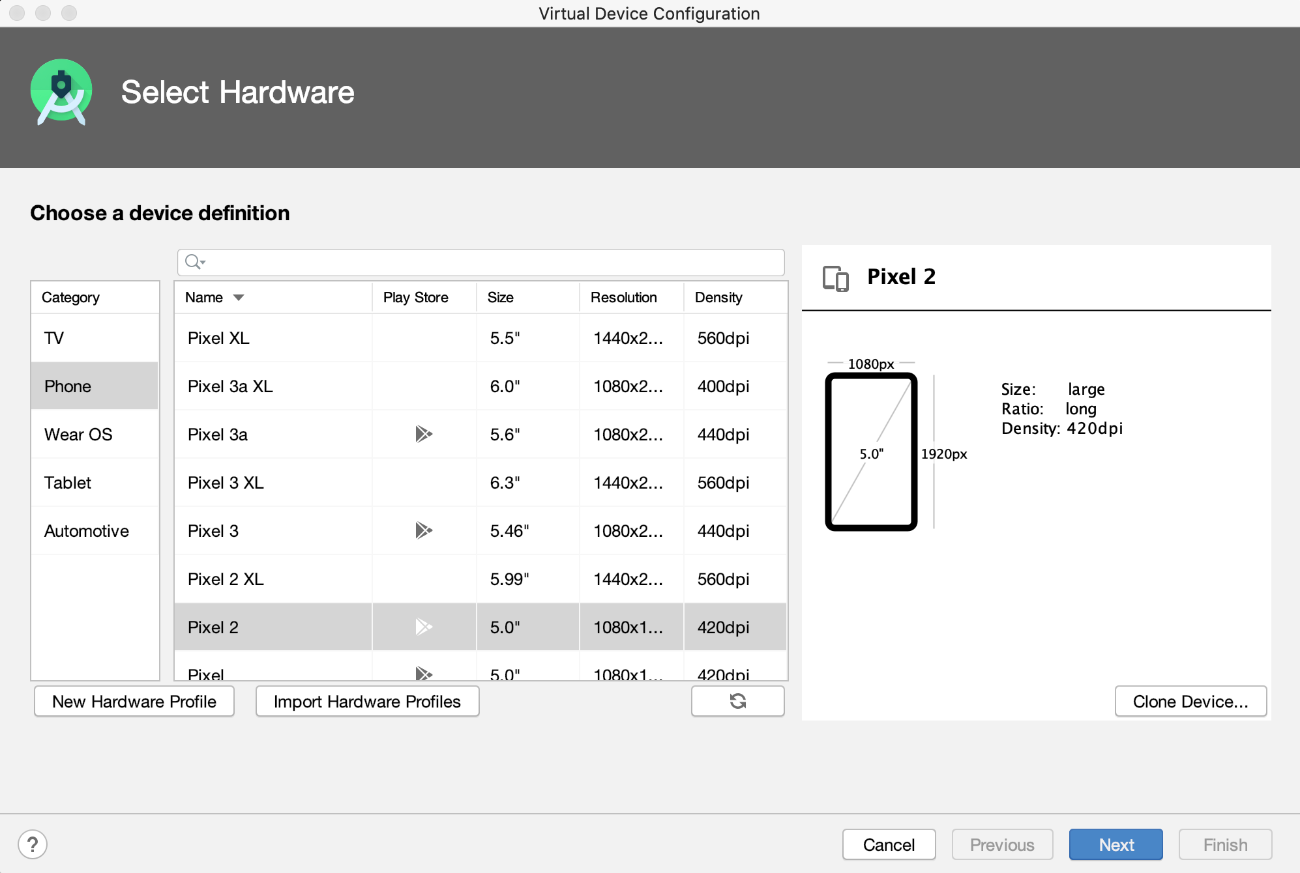Toggle Name column sort arrow

click(238, 298)
